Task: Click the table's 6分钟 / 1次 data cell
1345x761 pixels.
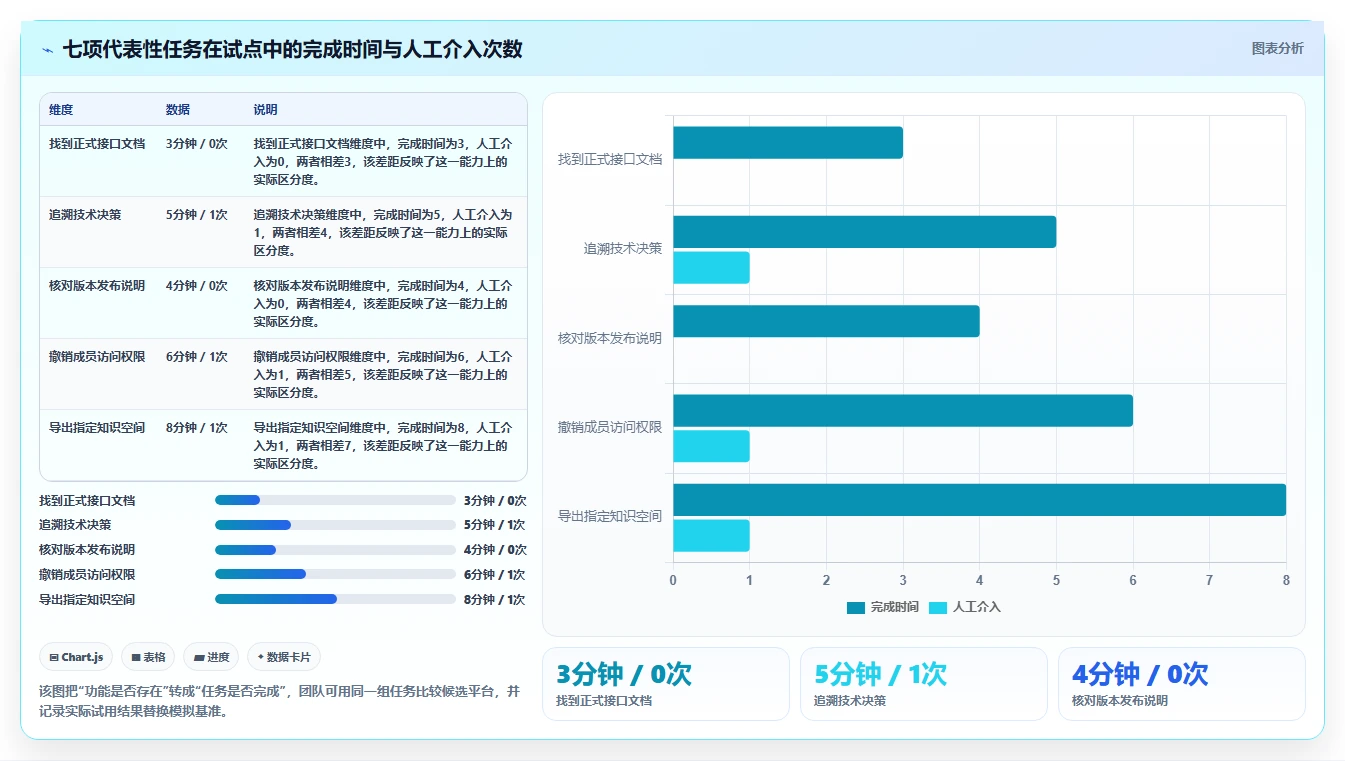Action: (x=197, y=357)
